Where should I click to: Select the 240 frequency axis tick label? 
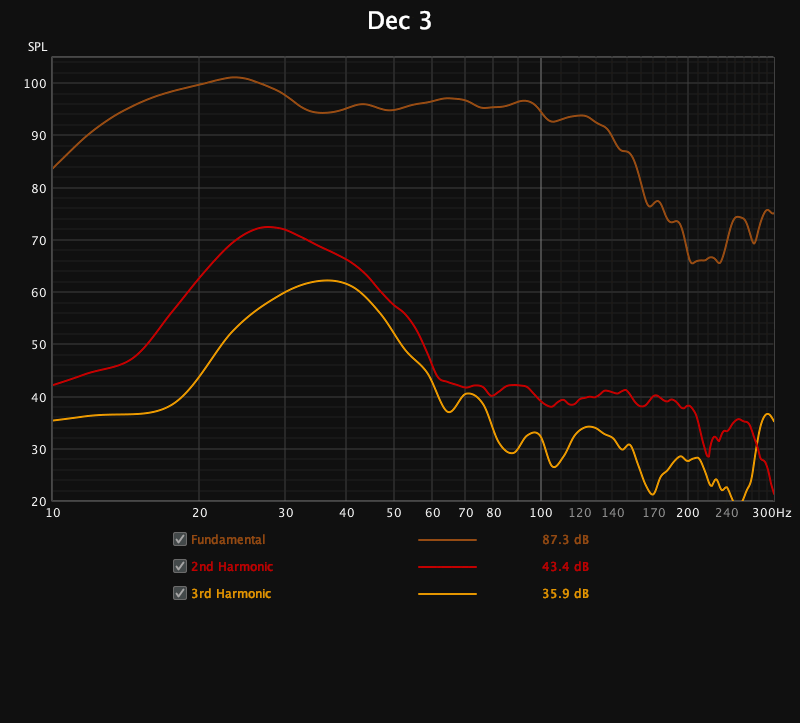tap(727, 513)
